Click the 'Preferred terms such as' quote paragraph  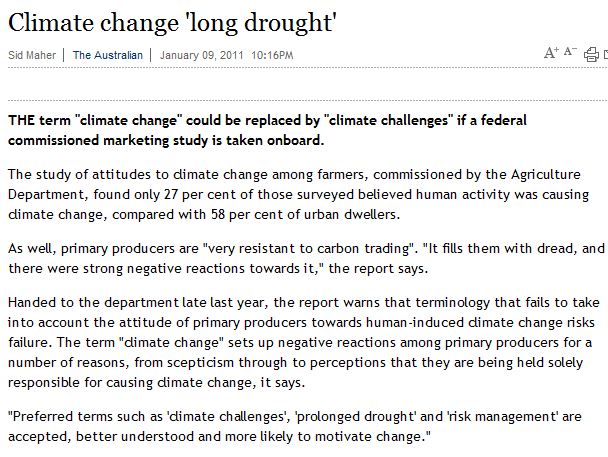(295, 426)
